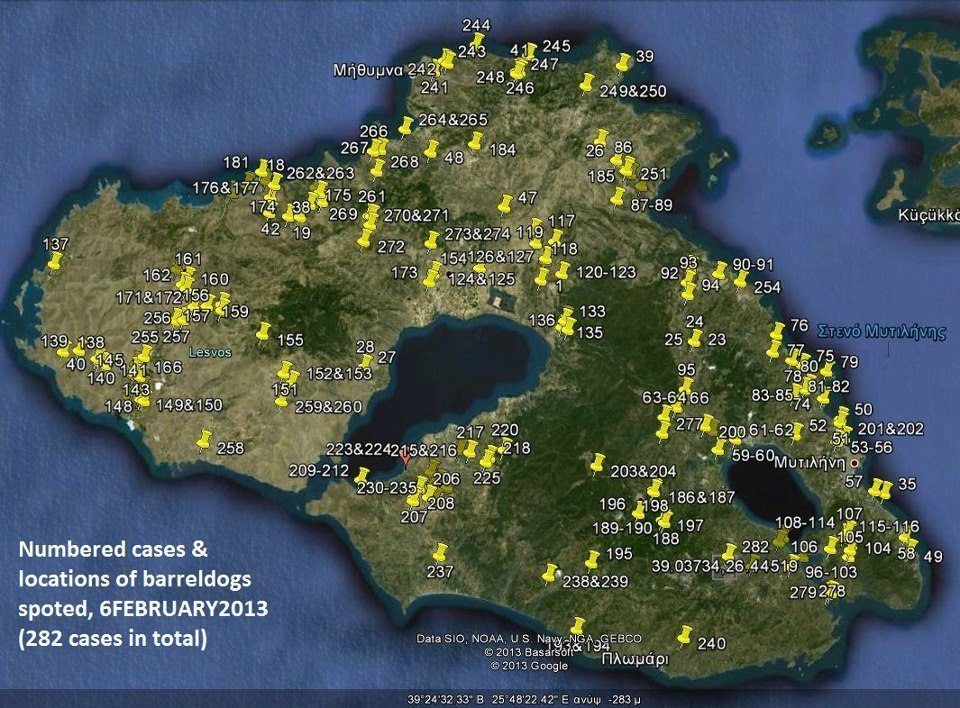Image resolution: width=960 pixels, height=708 pixels.
Task: Click the pin for case 258
Action: tap(205, 439)
